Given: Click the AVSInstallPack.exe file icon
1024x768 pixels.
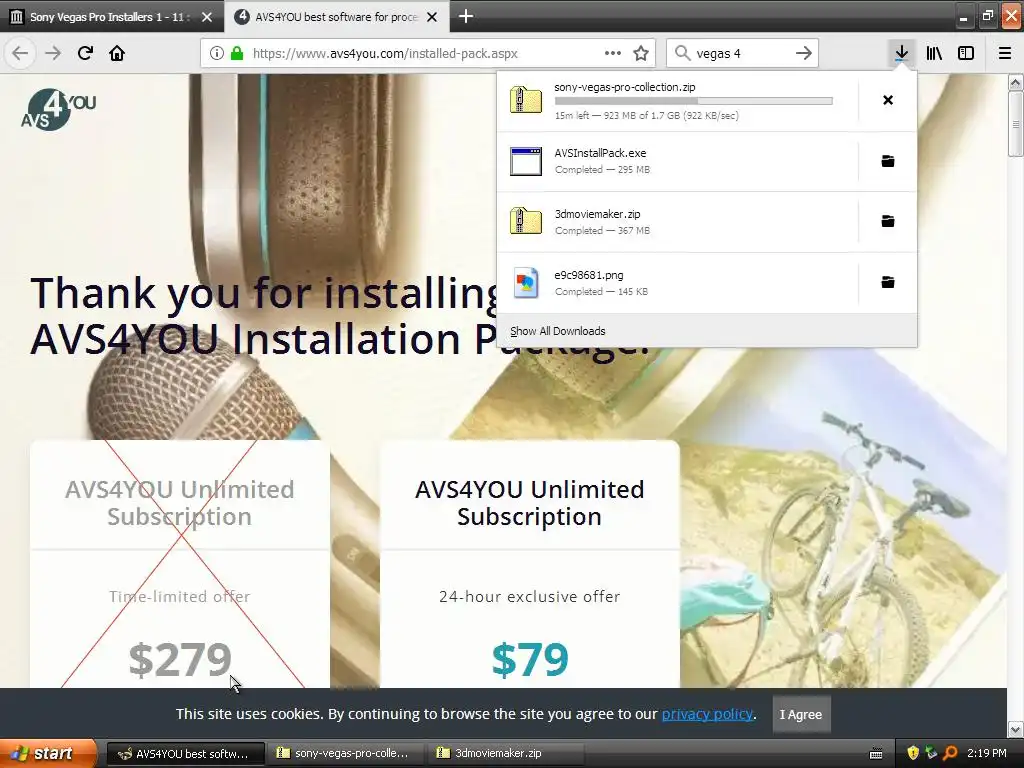Looking at the screenshot, I should point(526,161).
